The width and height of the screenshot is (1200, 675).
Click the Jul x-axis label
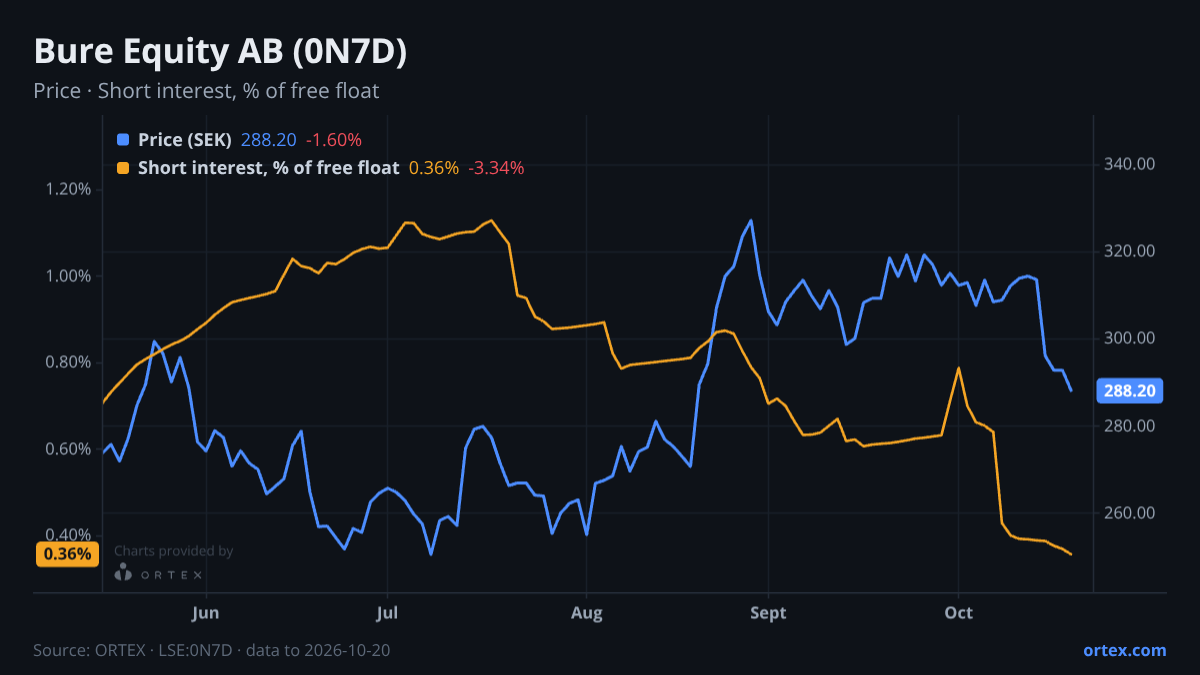pos(387,613)
